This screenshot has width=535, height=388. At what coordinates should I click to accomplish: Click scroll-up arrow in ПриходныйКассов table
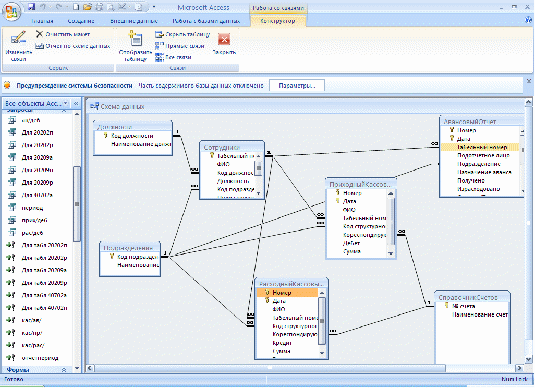391,193
